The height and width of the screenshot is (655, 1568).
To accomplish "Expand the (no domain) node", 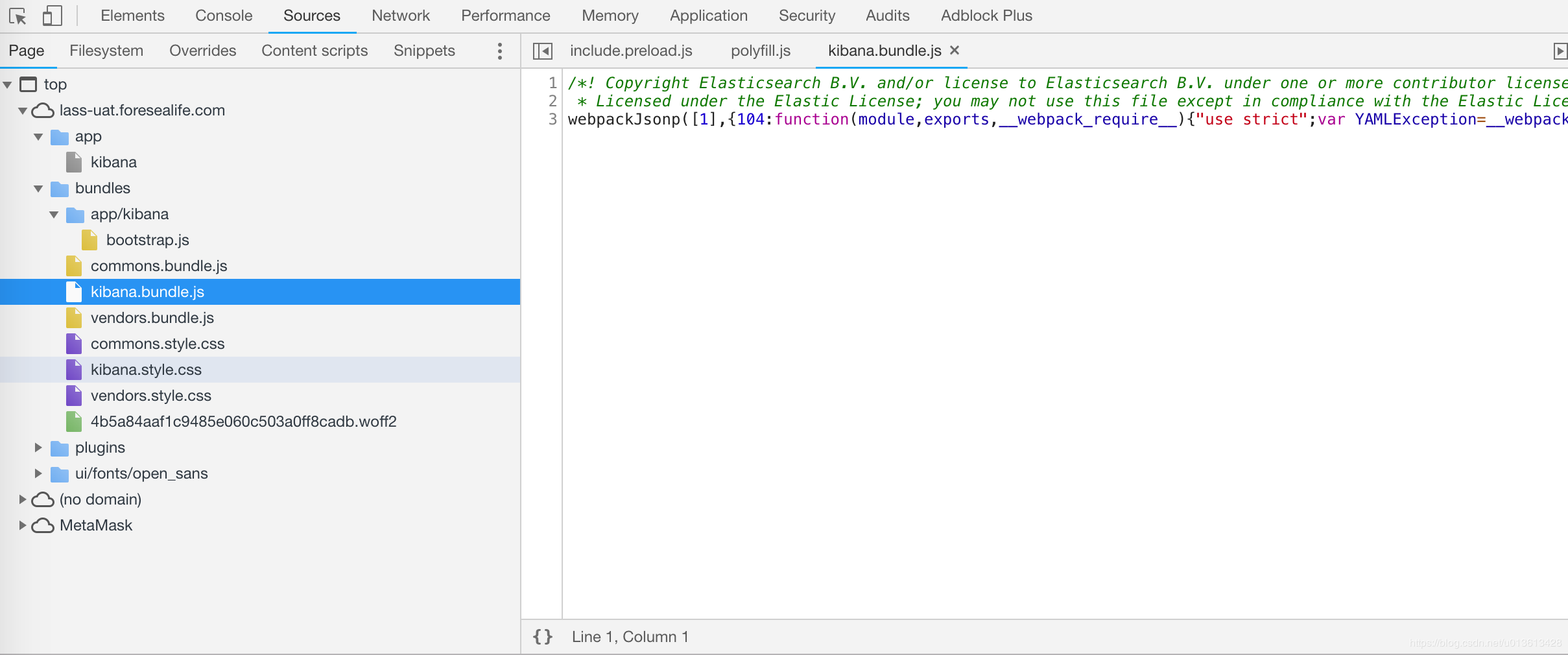I will click(23, 499).
